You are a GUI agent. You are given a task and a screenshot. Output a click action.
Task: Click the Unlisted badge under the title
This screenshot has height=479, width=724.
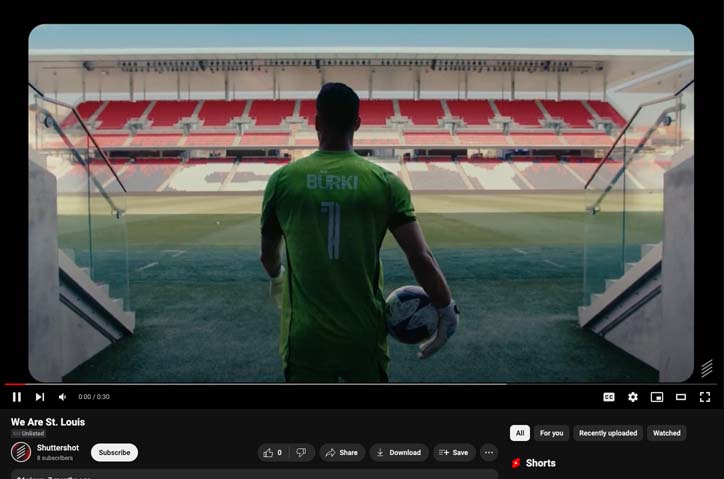(28, 433)
